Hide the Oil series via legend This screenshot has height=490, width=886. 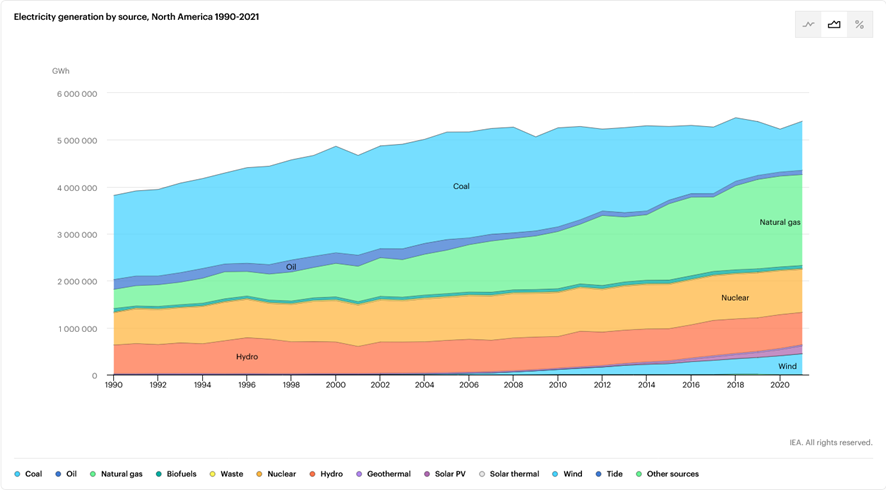coord(66,474)
